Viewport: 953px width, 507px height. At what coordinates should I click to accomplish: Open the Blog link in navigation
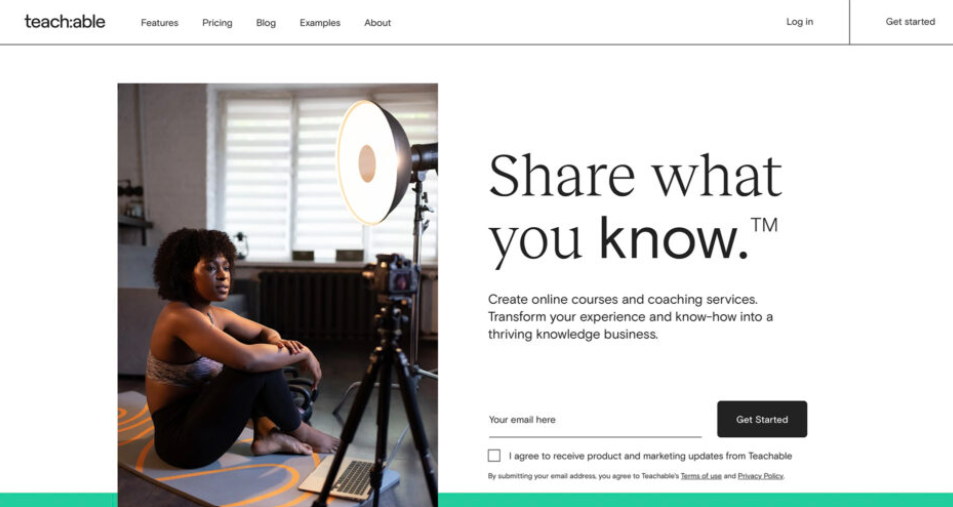tap(266, 22)
